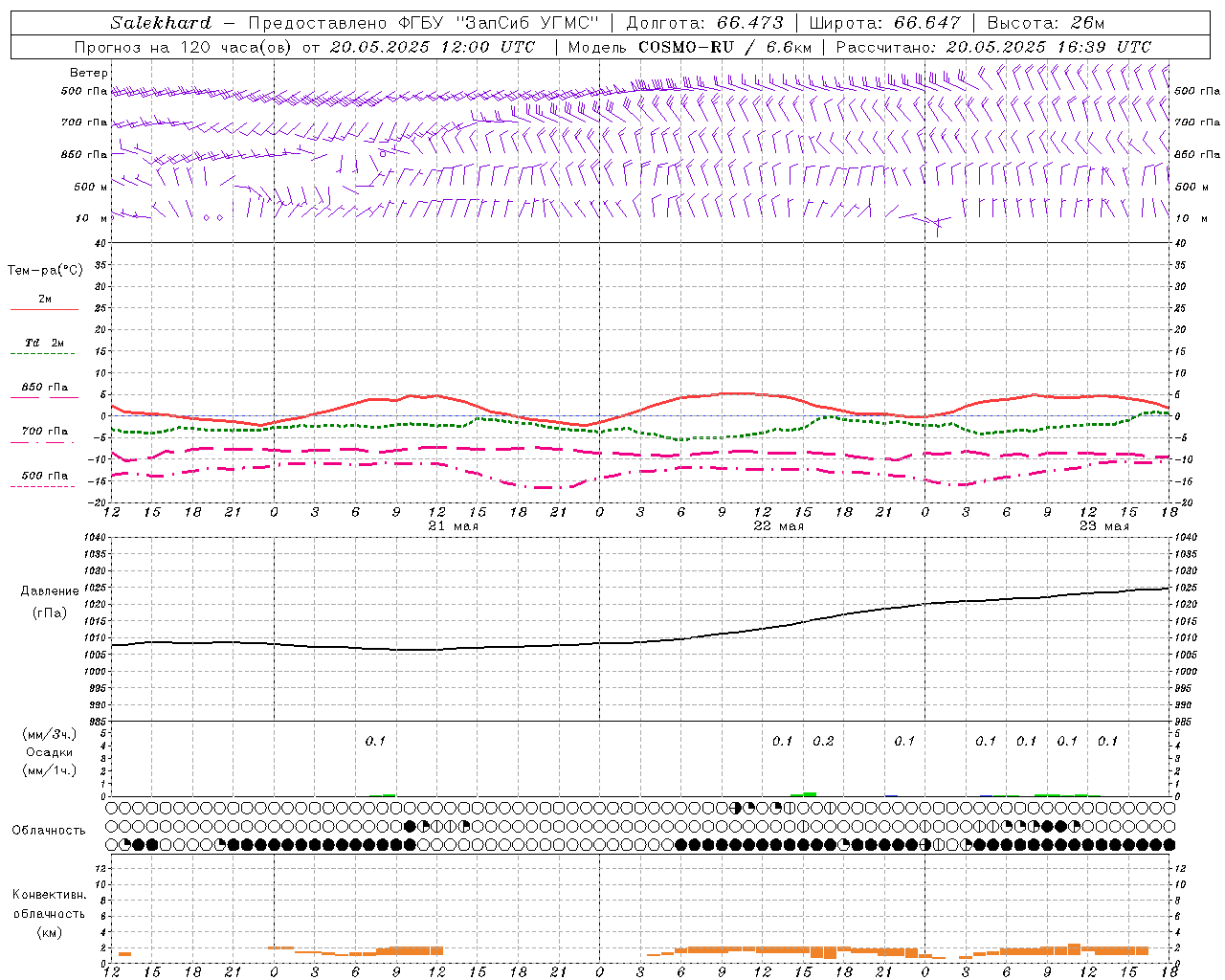Click the Облачность cloud cover label
1225x980 pixels.
pyautogui.click(x=49, y=830)
